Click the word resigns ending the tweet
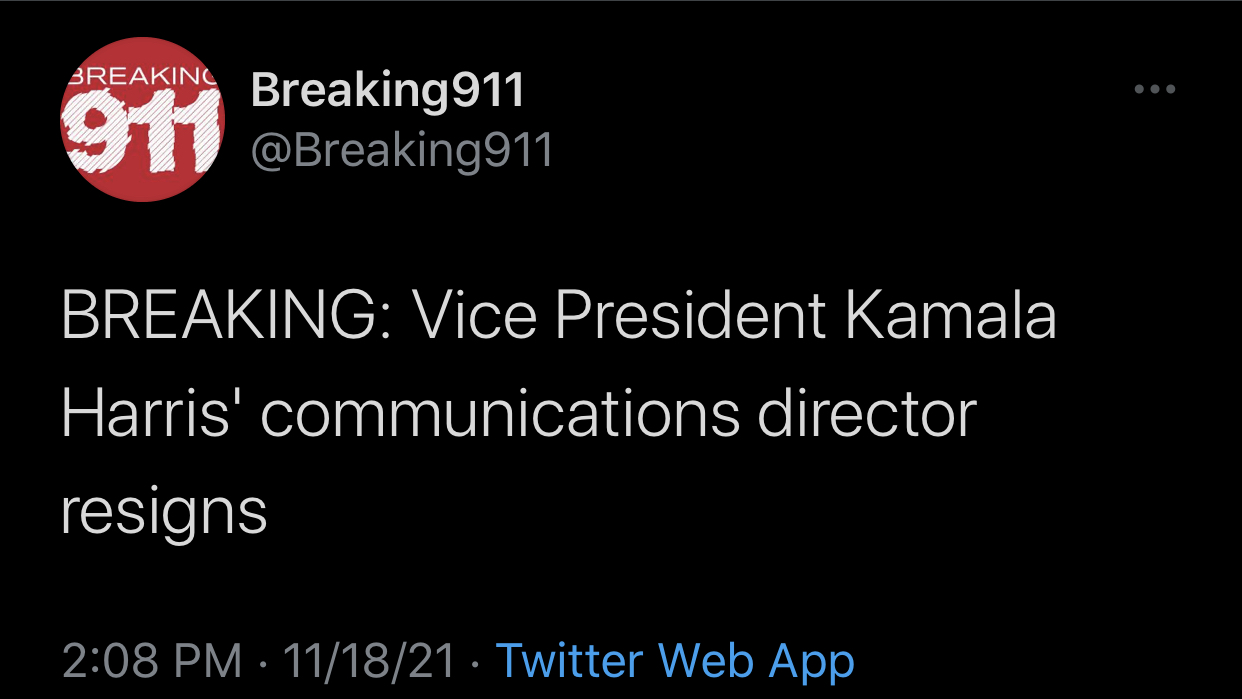 (x=163, y=512)
